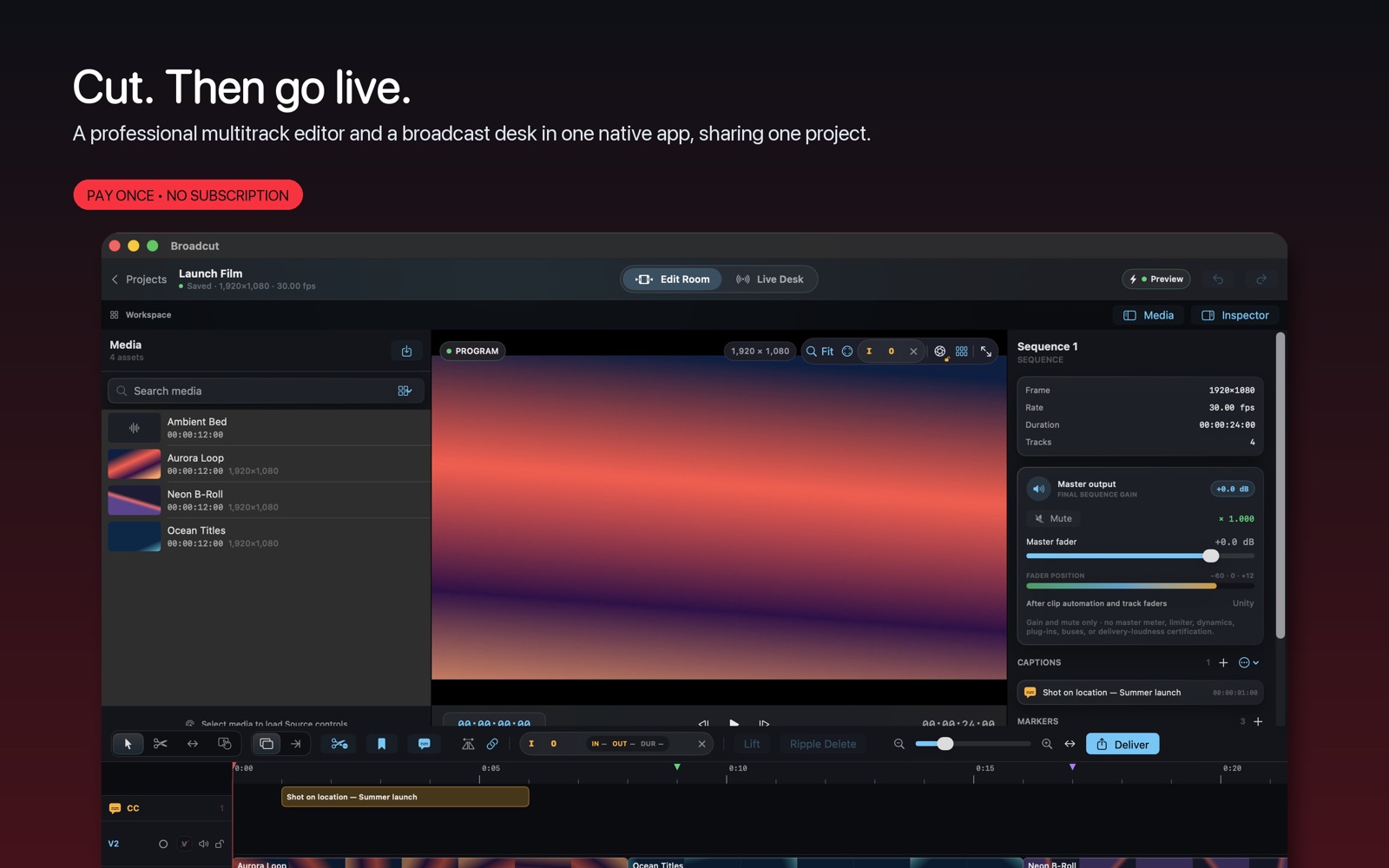The height and width of the screenshot is (868, 1389).
Task: Click the aperture lock icon in program toolbar
Action: coord(940,352)
